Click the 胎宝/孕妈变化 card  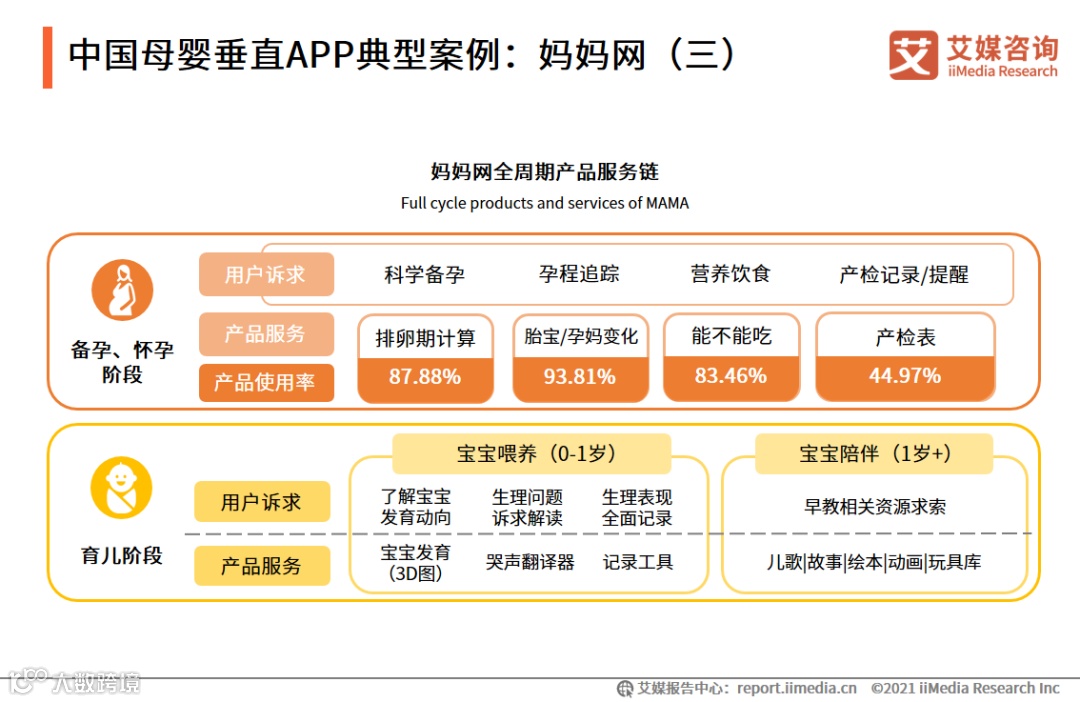pos(581,358)
